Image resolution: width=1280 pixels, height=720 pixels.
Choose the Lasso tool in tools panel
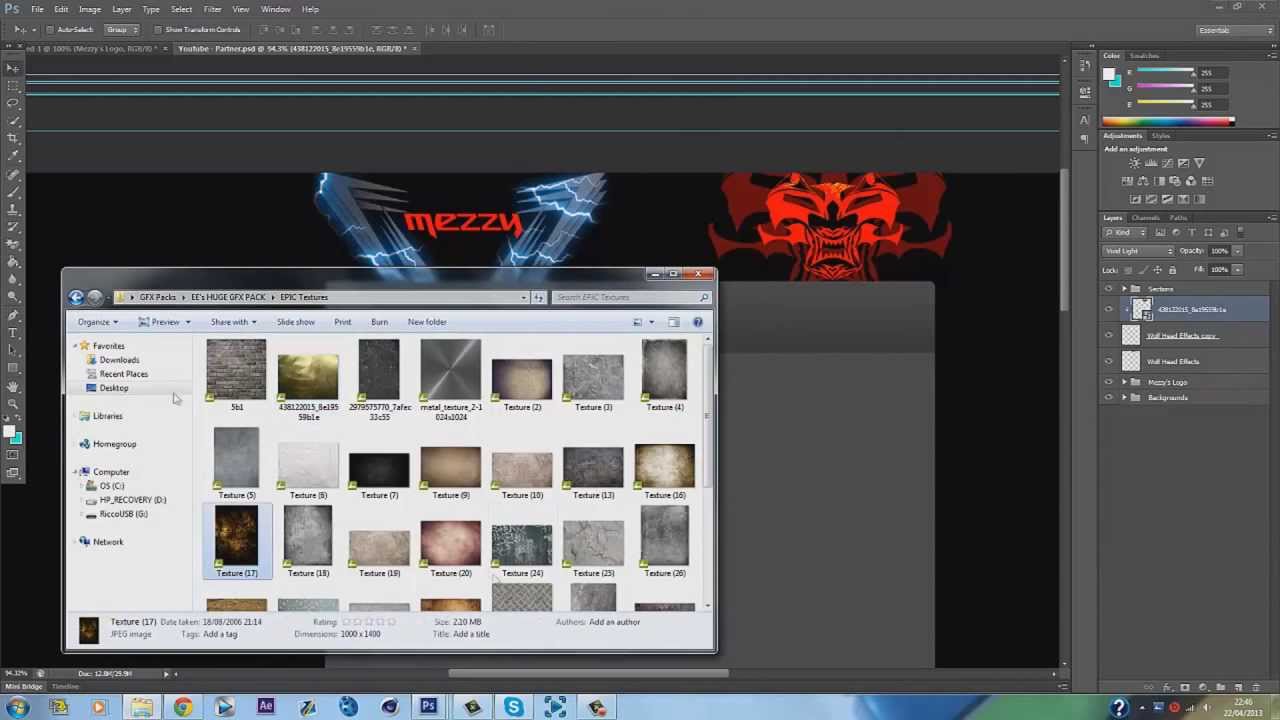(12, 103)
